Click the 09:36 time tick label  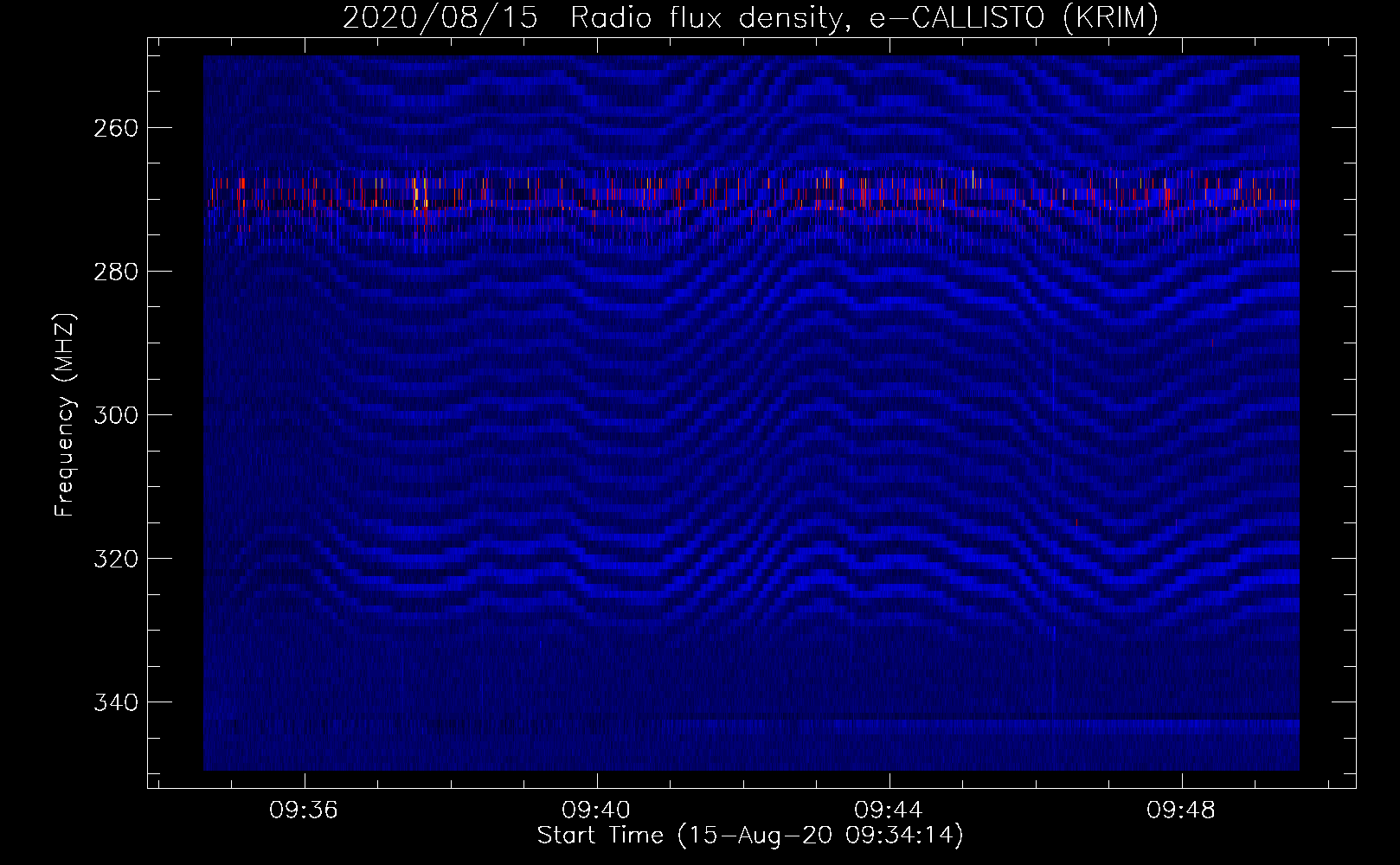coord(304,811)
